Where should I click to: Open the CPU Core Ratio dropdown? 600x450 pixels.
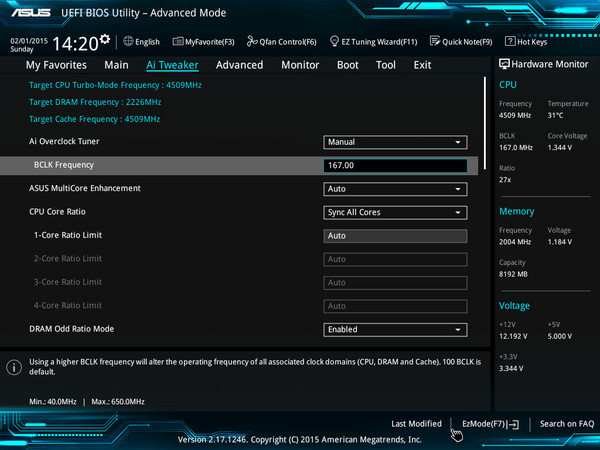point(395,212)
